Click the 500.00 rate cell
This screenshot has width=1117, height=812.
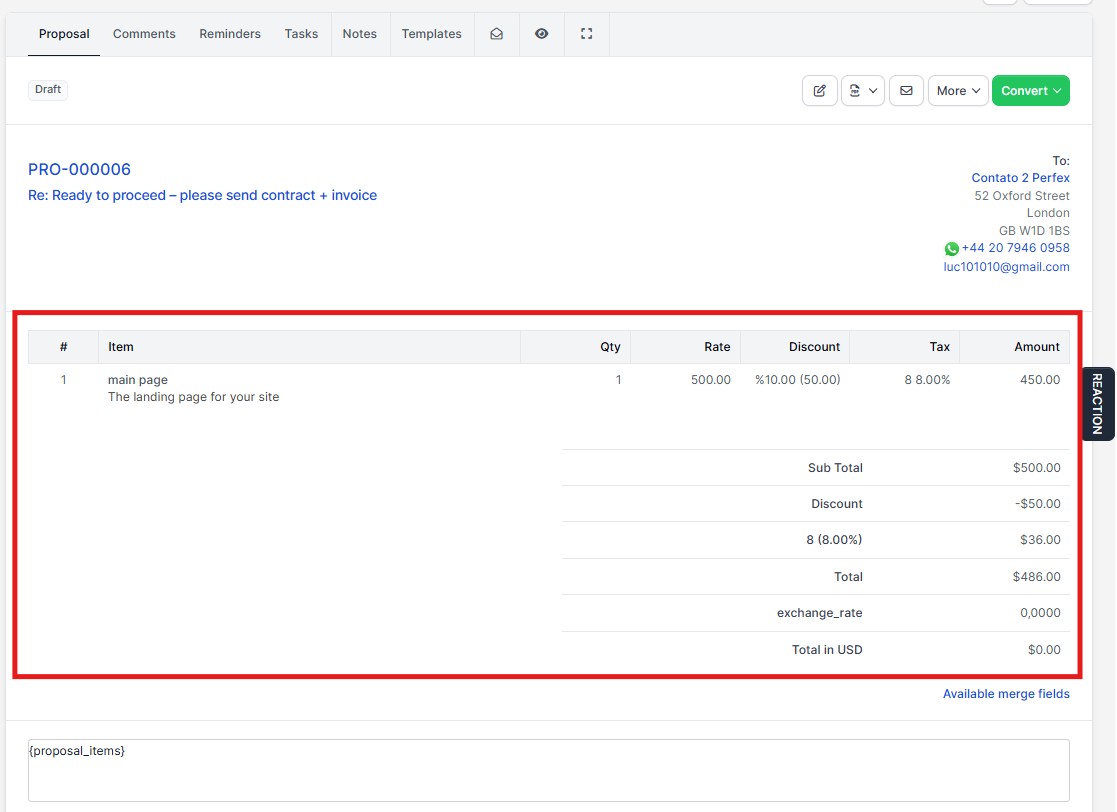click(x=710, y=380)
